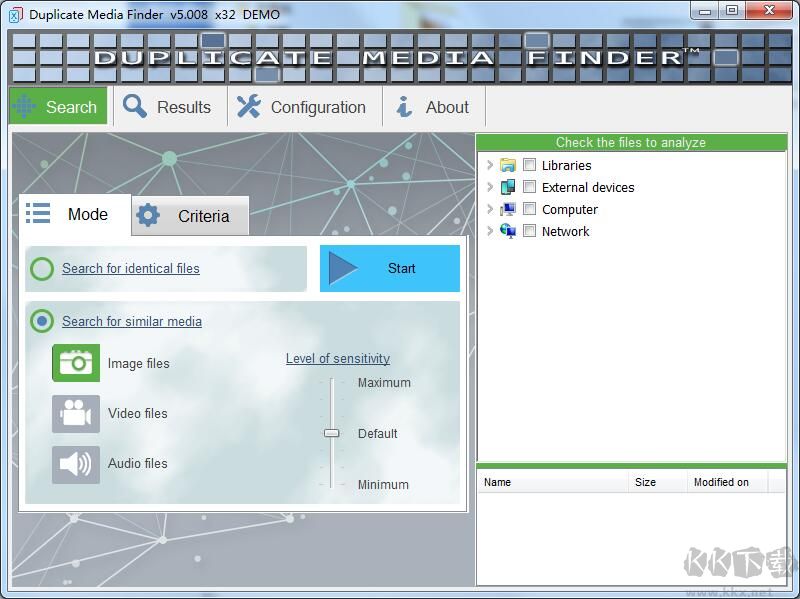Open the About tab
Screen dimensions: 800x599
click(434, 107)
